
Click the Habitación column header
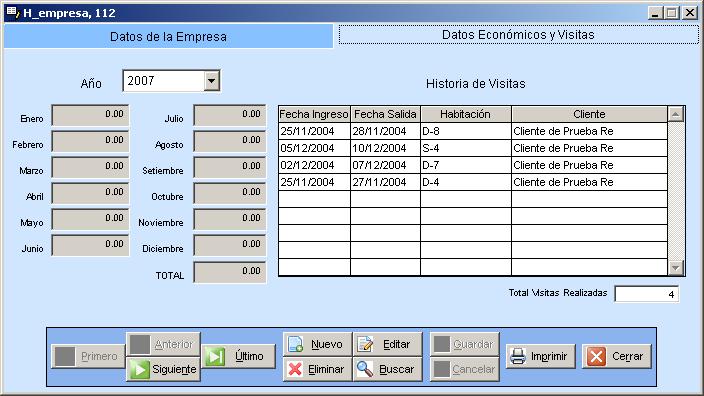[x=466, y=114]
